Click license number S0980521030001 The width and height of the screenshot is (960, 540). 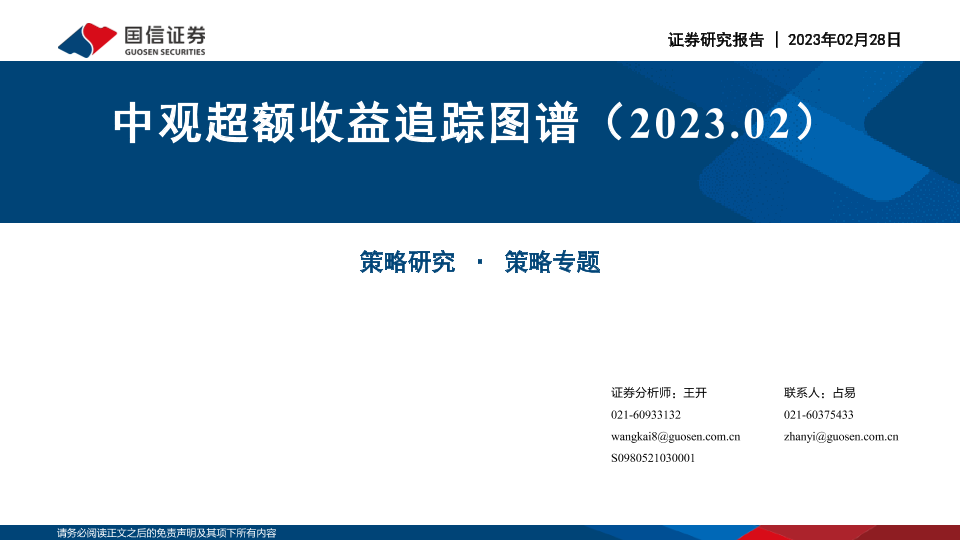[652, 458]
